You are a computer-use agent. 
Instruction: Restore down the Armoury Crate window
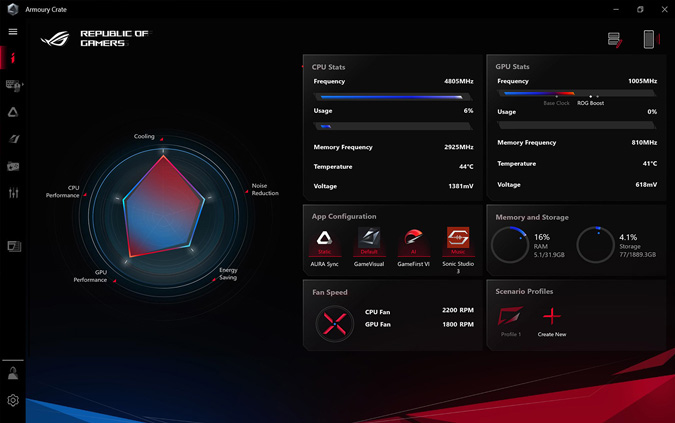(x=640, y=9)
